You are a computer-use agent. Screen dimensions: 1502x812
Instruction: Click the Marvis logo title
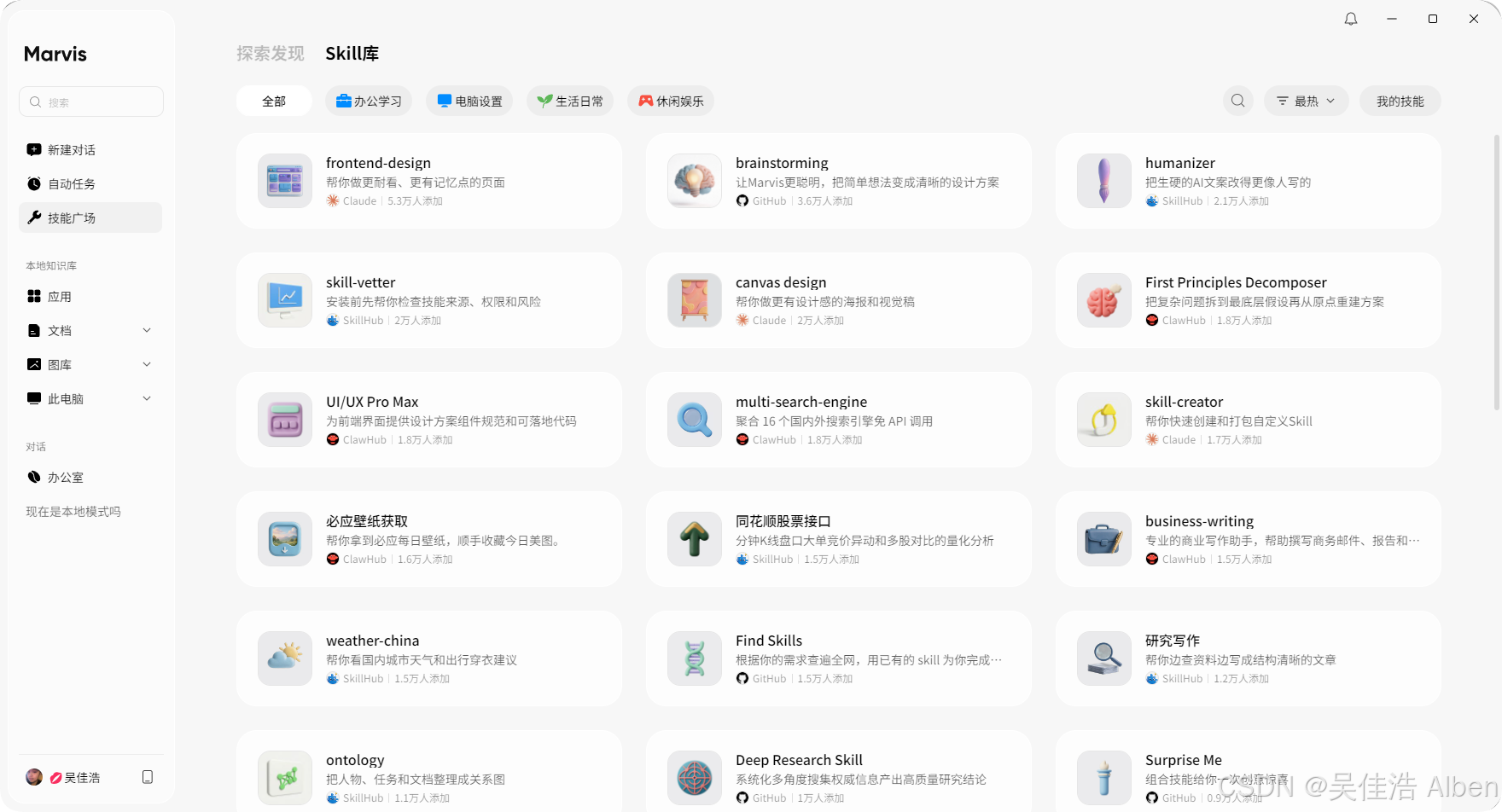point(55,54)
